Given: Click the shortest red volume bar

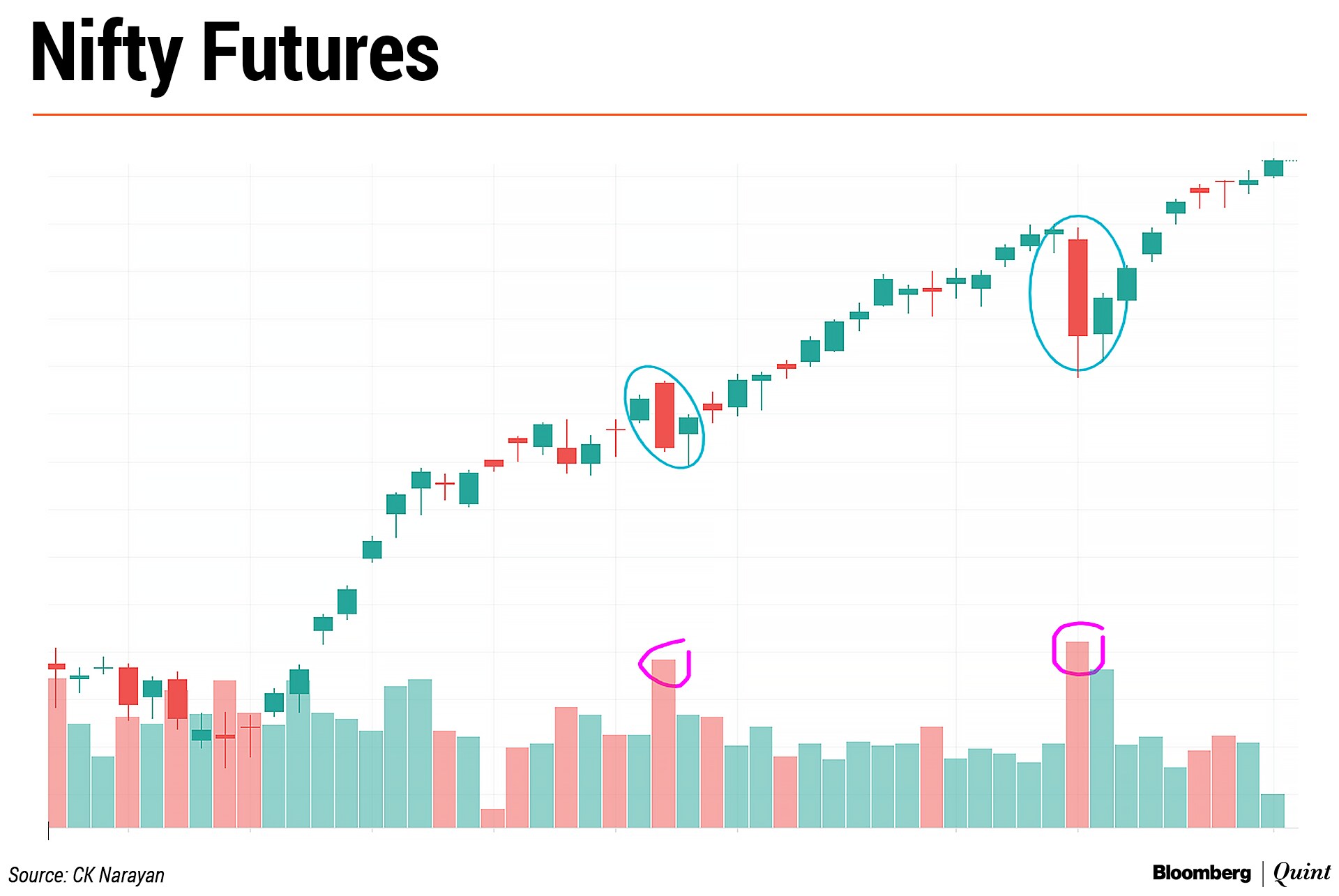Looking at the screenshot, I should click(492, 818).
